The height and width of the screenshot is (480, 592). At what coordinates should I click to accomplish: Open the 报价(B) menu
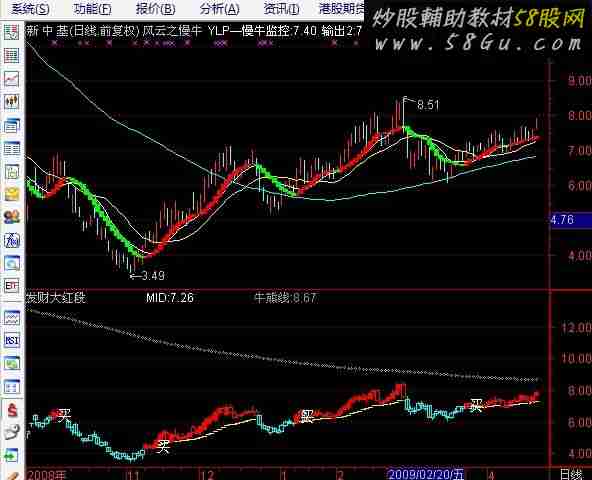pos(156,8)
